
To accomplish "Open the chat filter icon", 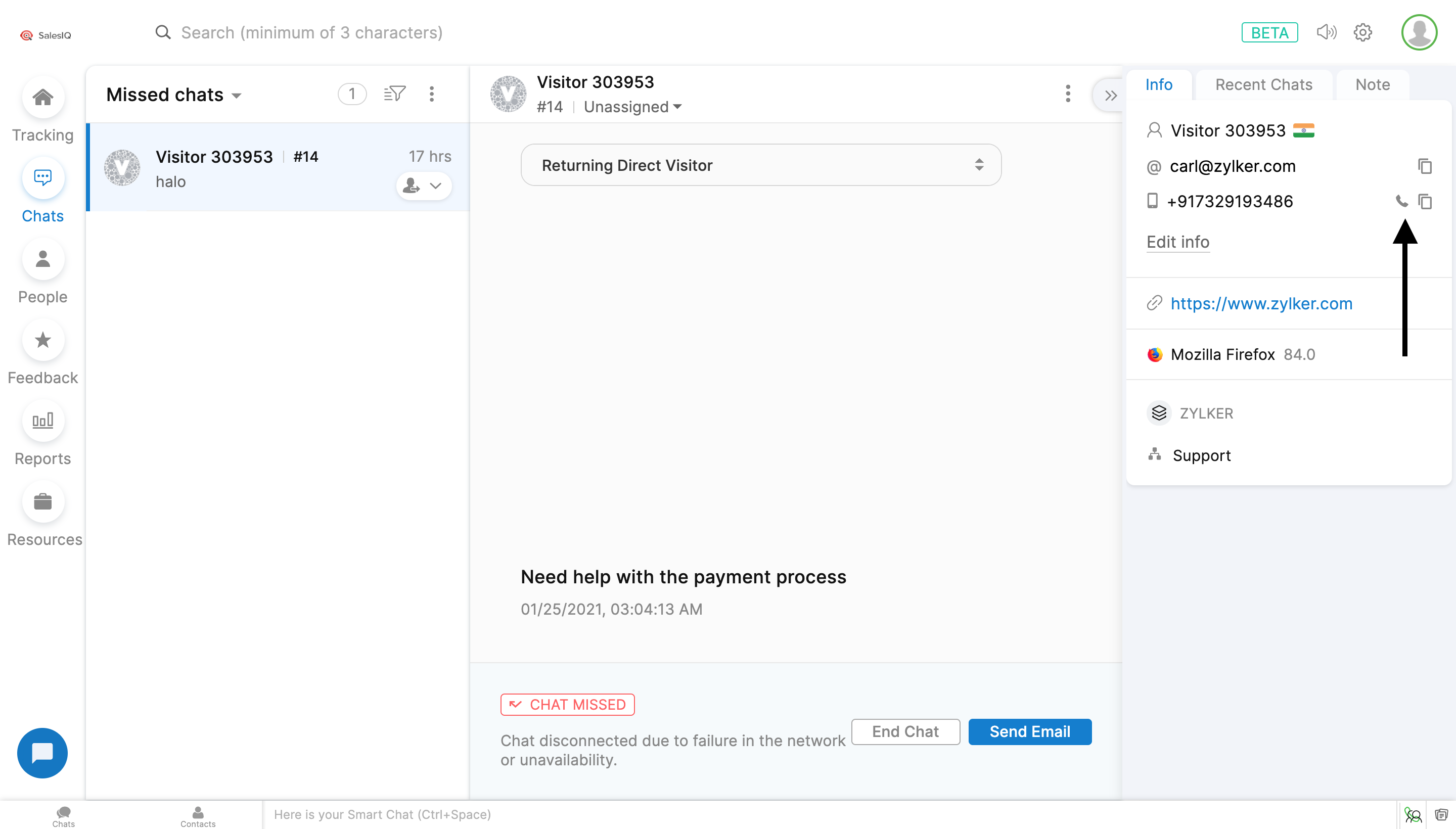I will pos(394,94).
